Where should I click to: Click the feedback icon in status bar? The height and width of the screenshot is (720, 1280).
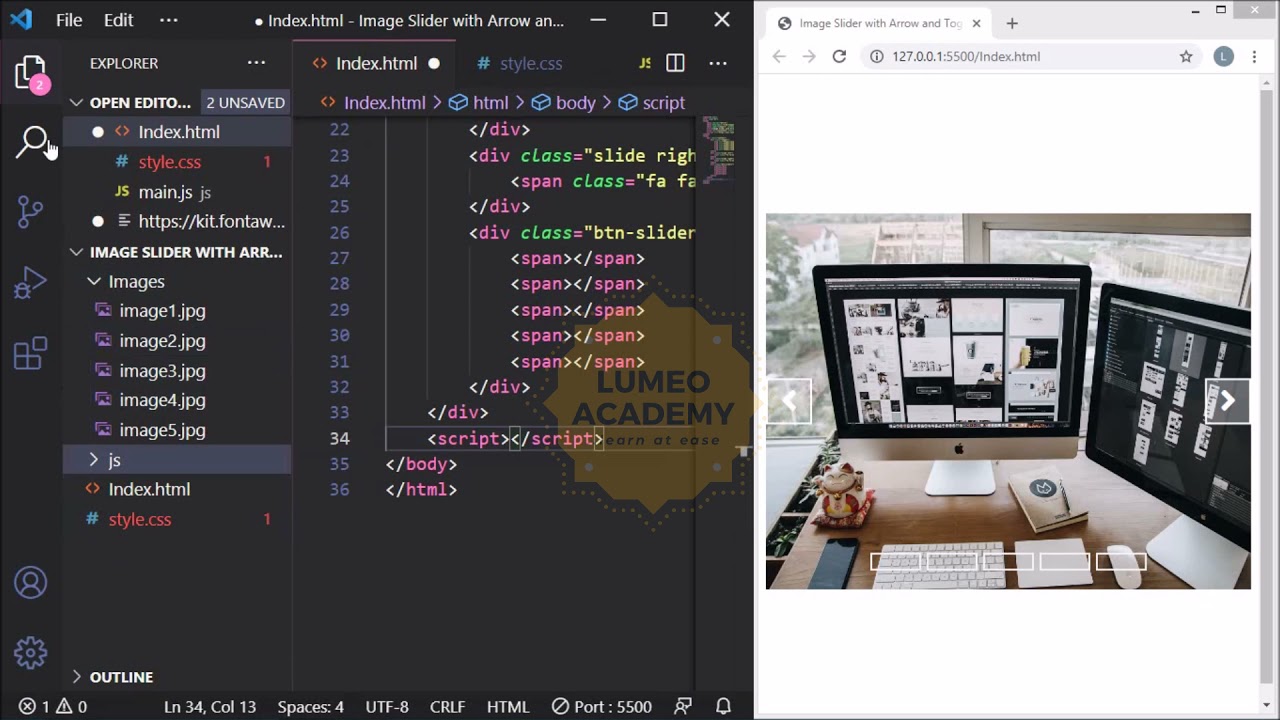coord(684,707)
